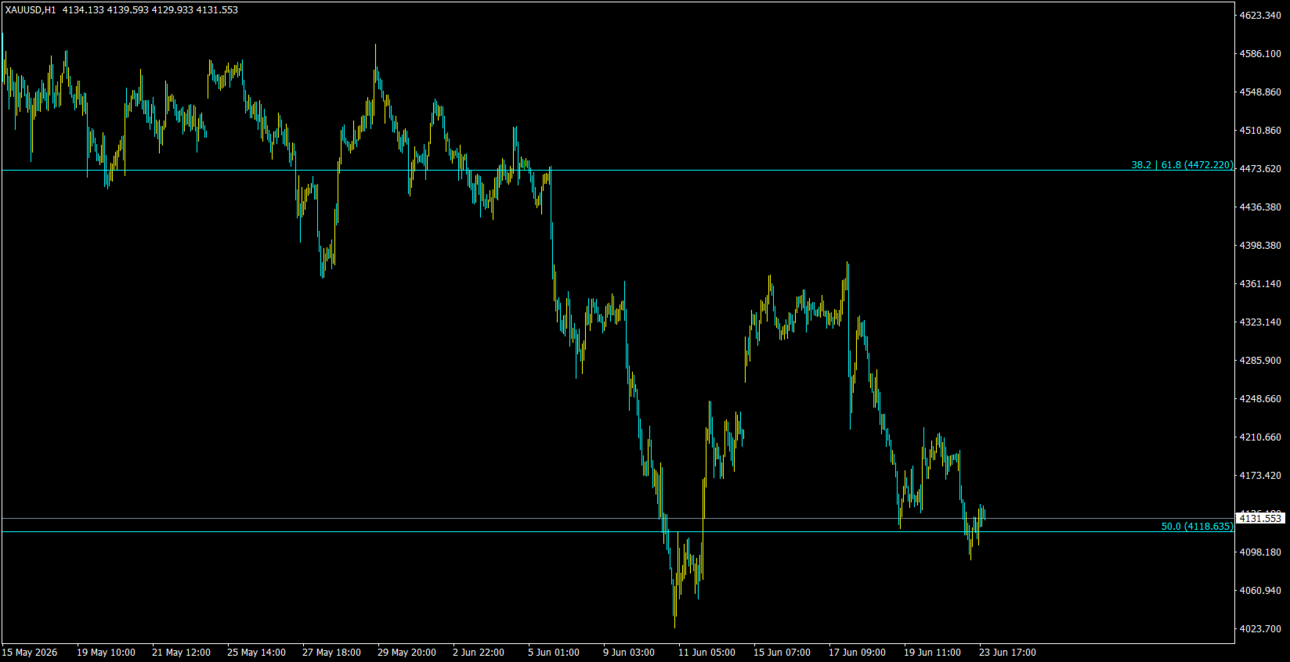The image size is (1290, 662).
Task: Click the 29 May 20:00 time label
Action: pos(406,652)
